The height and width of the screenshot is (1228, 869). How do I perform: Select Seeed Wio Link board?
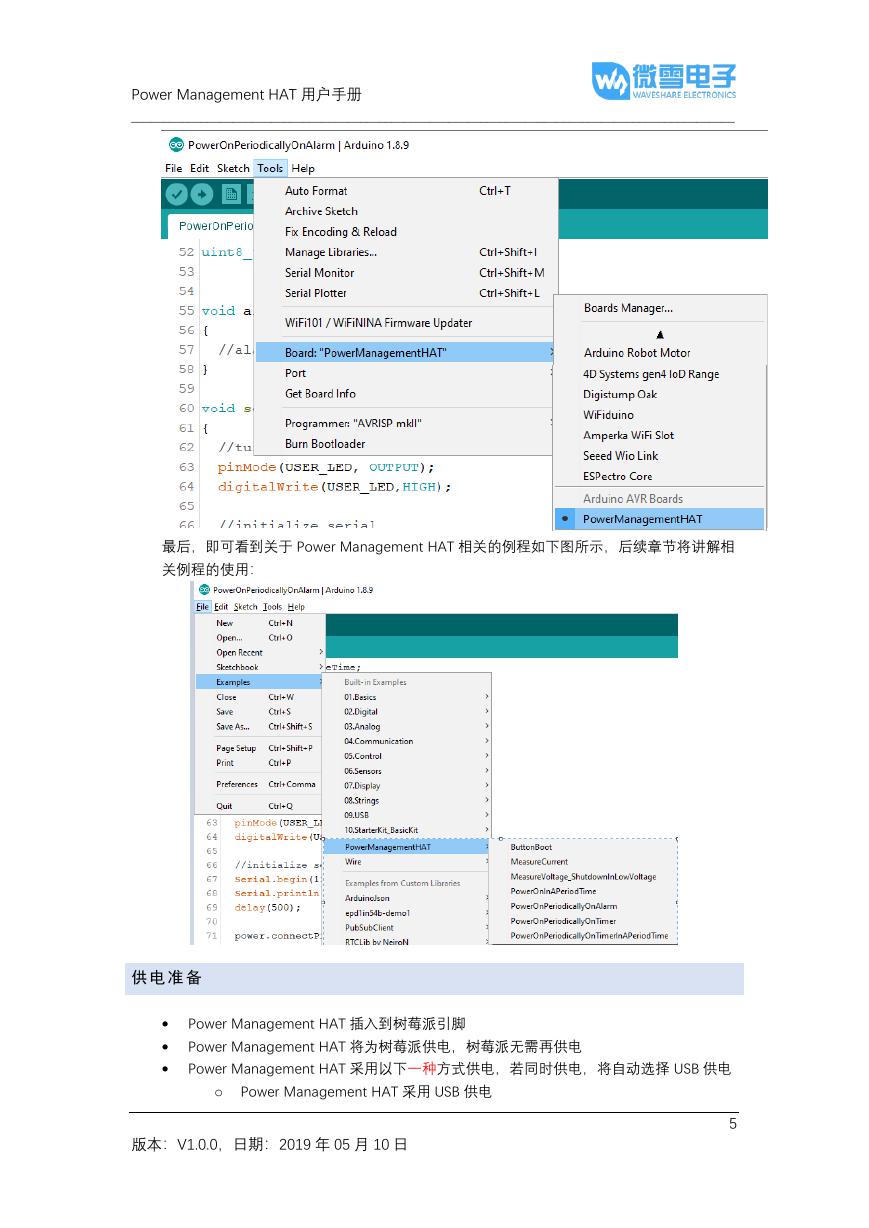pos(659,455)
